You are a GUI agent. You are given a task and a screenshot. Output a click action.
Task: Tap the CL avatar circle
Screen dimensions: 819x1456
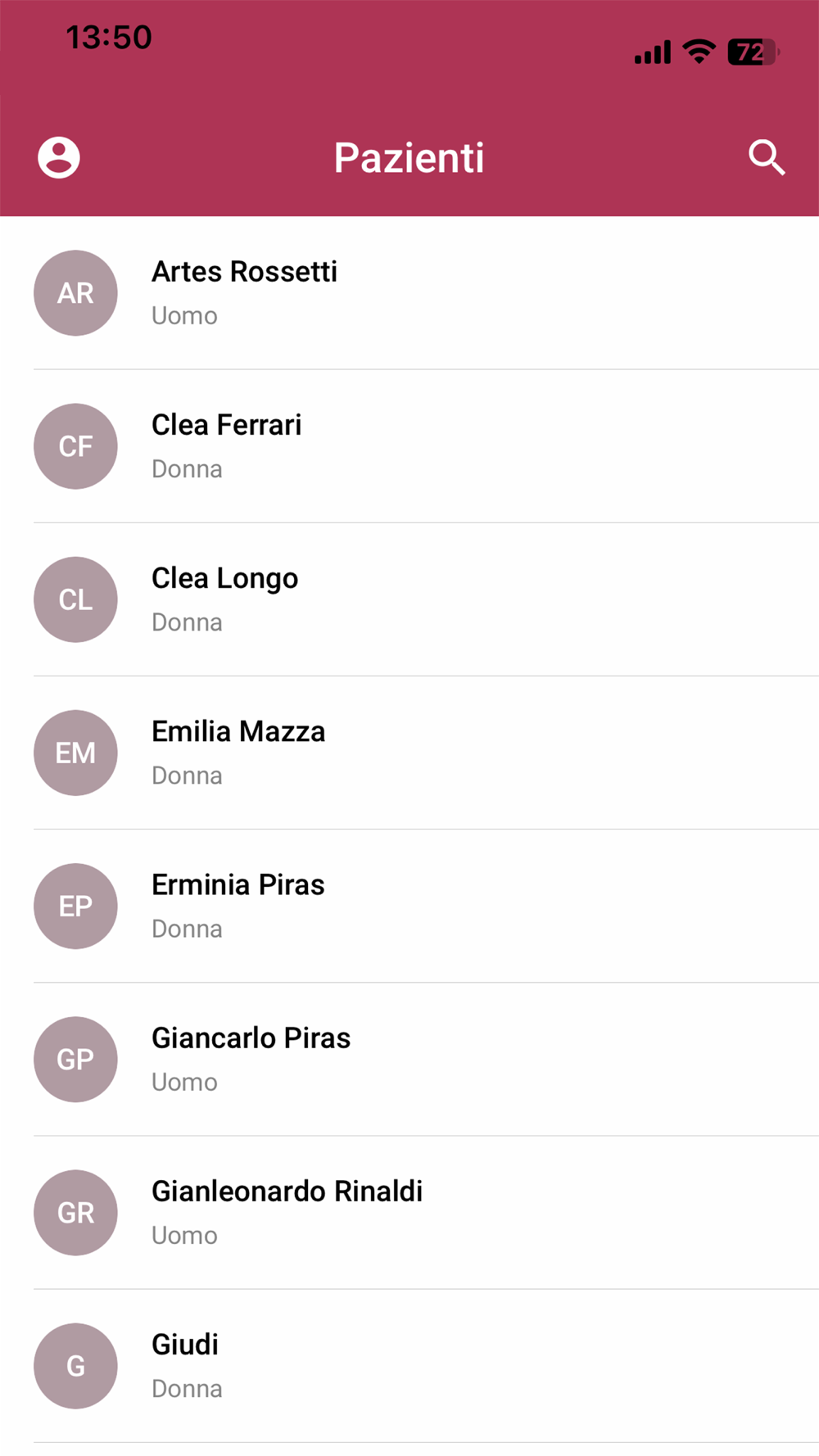(x=75, y=599)
